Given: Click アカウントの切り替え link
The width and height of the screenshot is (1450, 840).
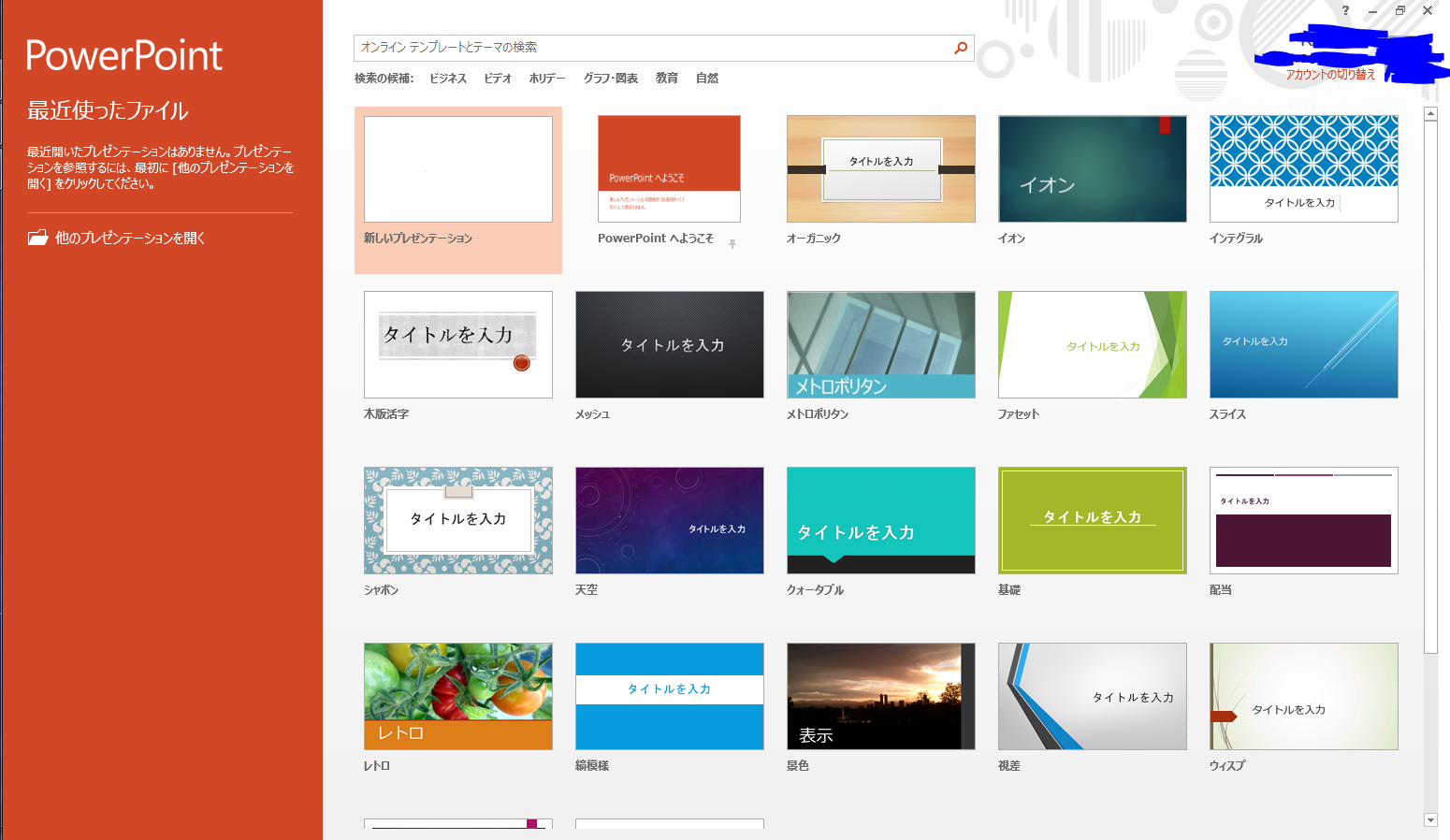Looking at the screenshot, I should coord(1330,75).
